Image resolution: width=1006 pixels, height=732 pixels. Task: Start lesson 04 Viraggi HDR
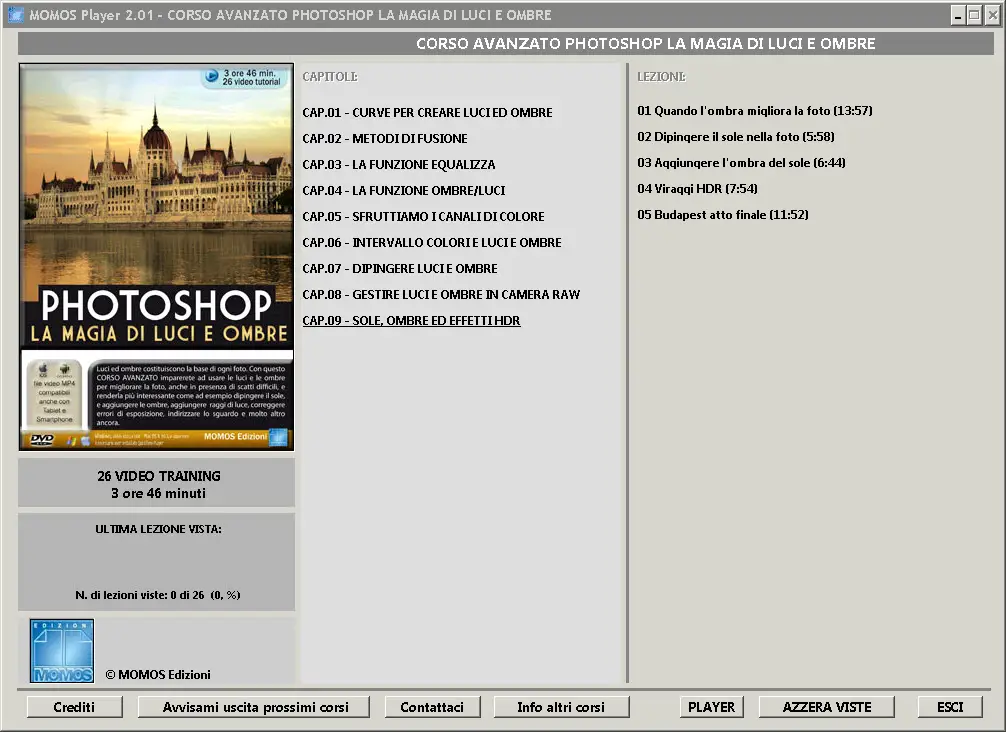point(697,189)
